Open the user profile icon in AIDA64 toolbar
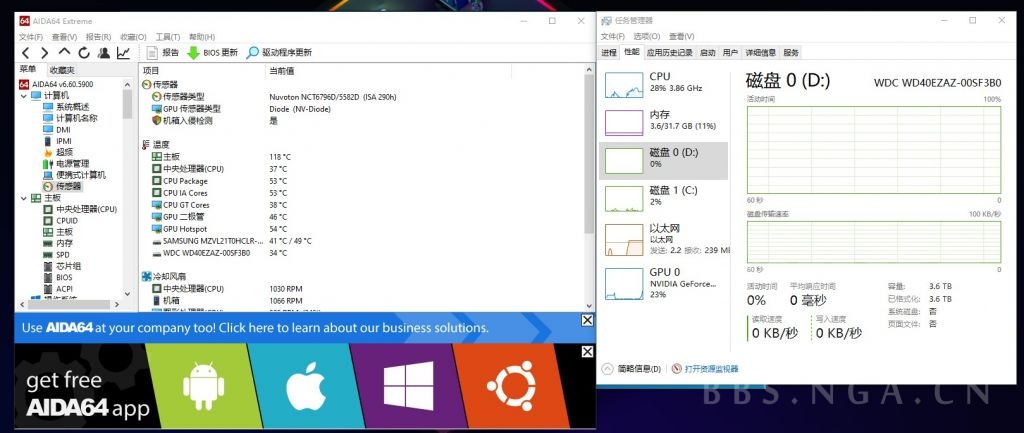 (103, 53)
